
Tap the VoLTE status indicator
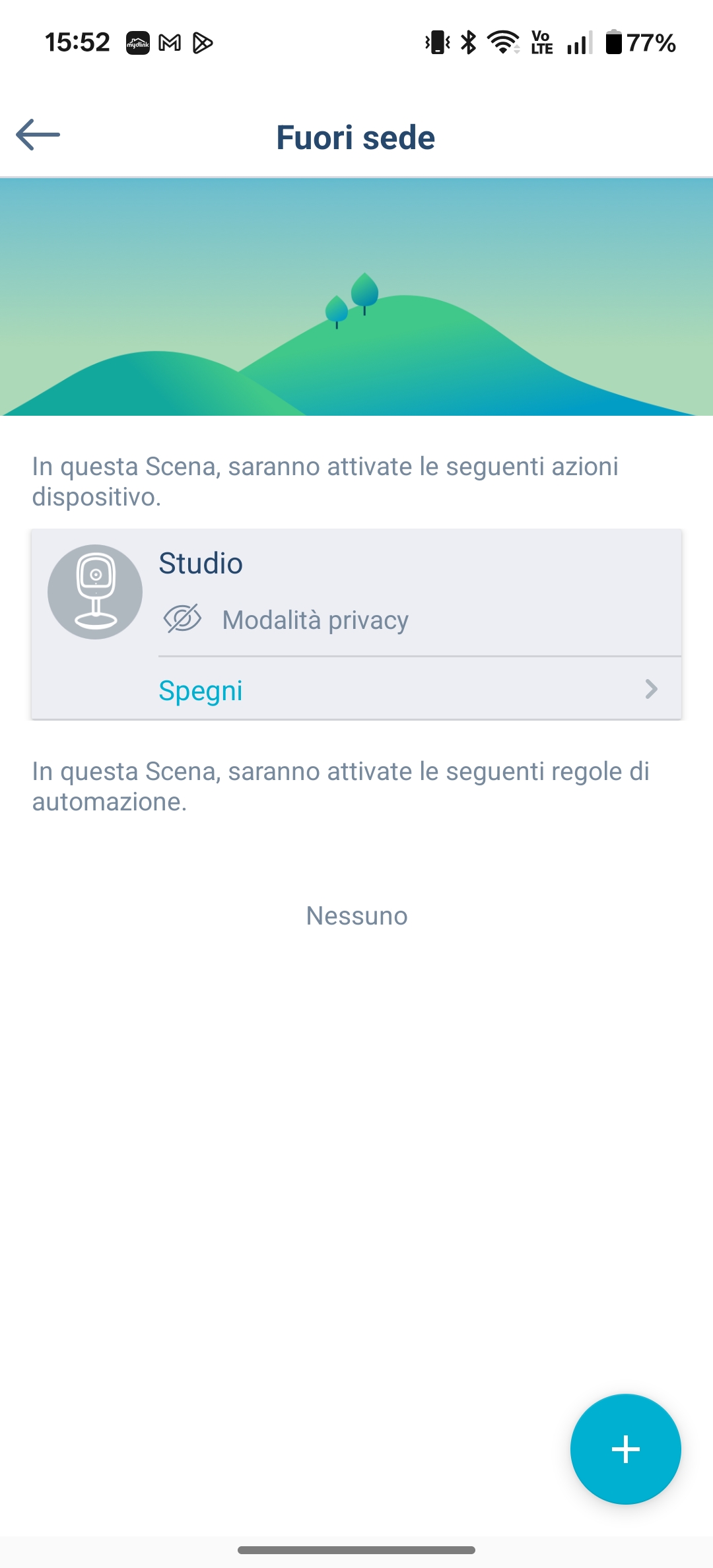tap(542, 43)
